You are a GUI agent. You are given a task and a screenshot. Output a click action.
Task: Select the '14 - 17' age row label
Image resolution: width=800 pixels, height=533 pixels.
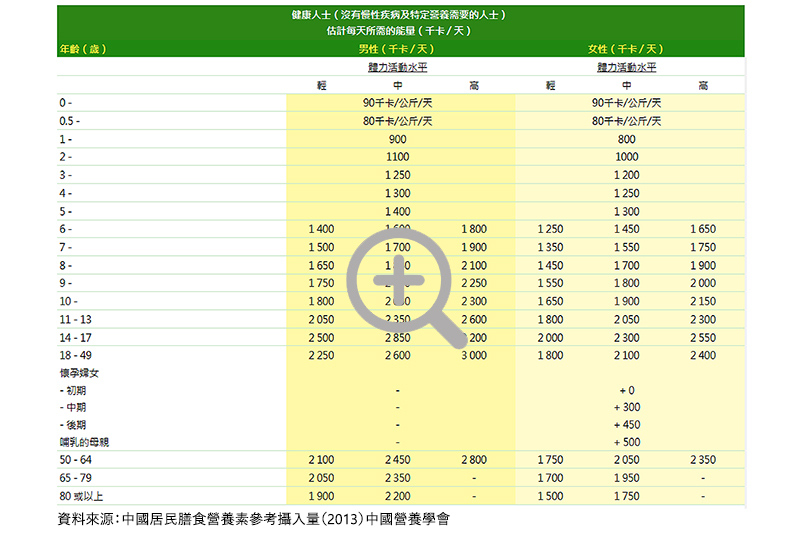(76, 338)
